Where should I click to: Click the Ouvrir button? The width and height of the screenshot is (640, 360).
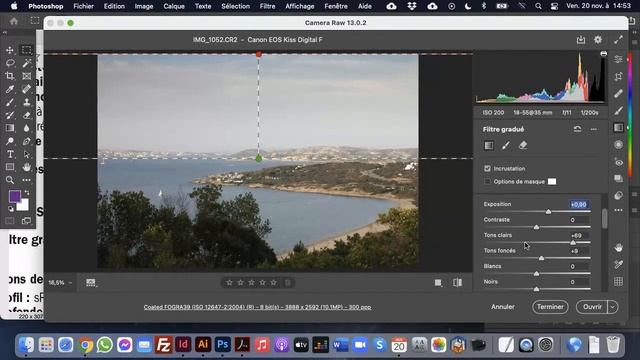[592, 307]
